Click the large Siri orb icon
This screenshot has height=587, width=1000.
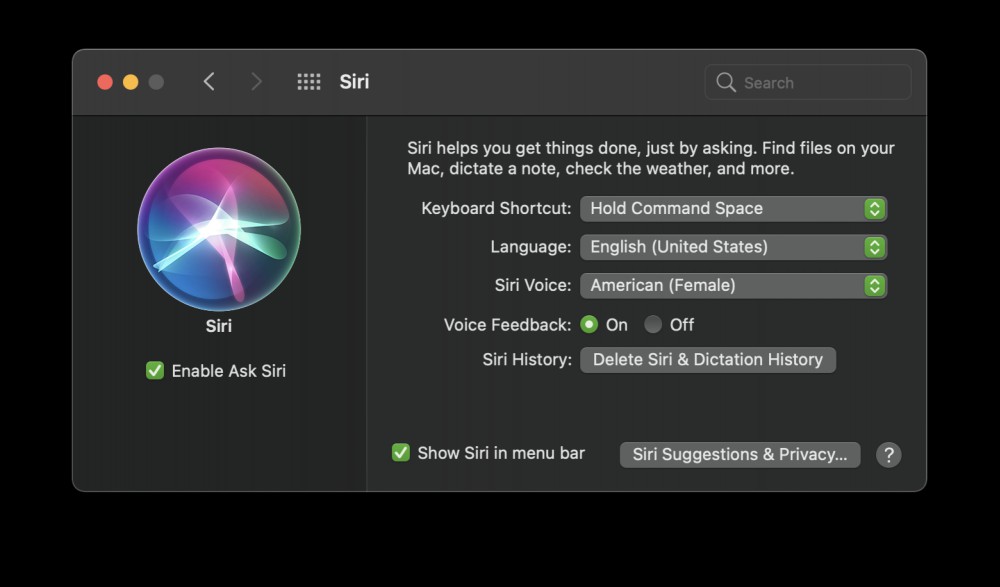pyautogui.click(x=219, y=229)
